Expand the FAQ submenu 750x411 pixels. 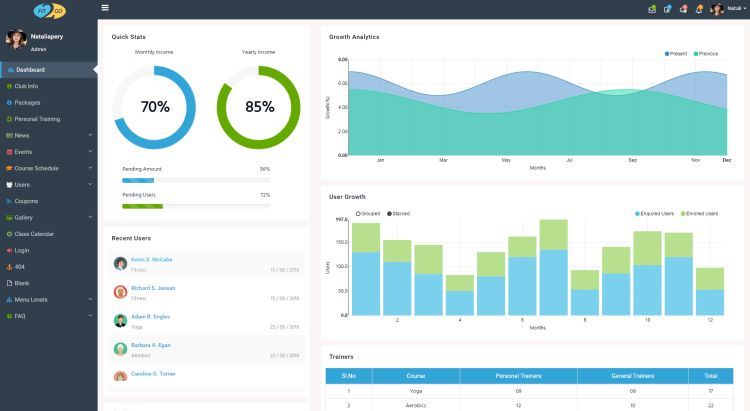click(x=90, y=316)
